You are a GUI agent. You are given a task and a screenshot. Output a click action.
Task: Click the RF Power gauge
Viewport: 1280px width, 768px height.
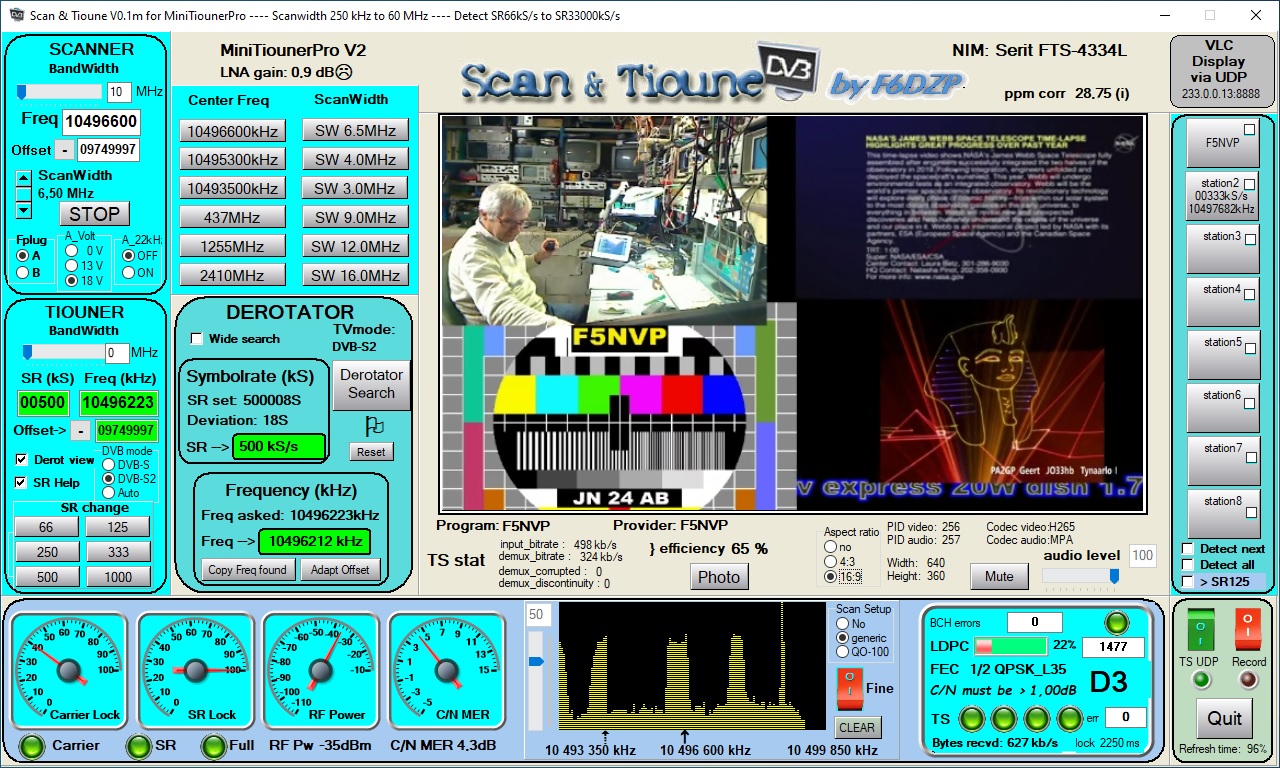[321, 670]
